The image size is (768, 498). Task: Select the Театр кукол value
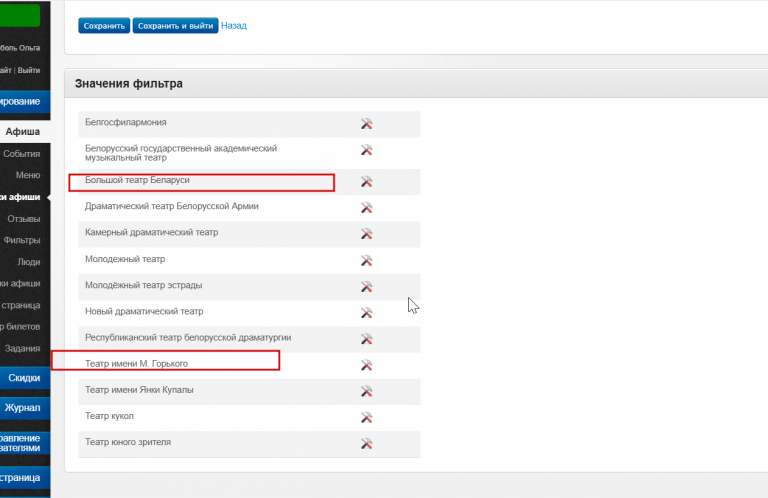pyautogui.click(x=109, y=416)
